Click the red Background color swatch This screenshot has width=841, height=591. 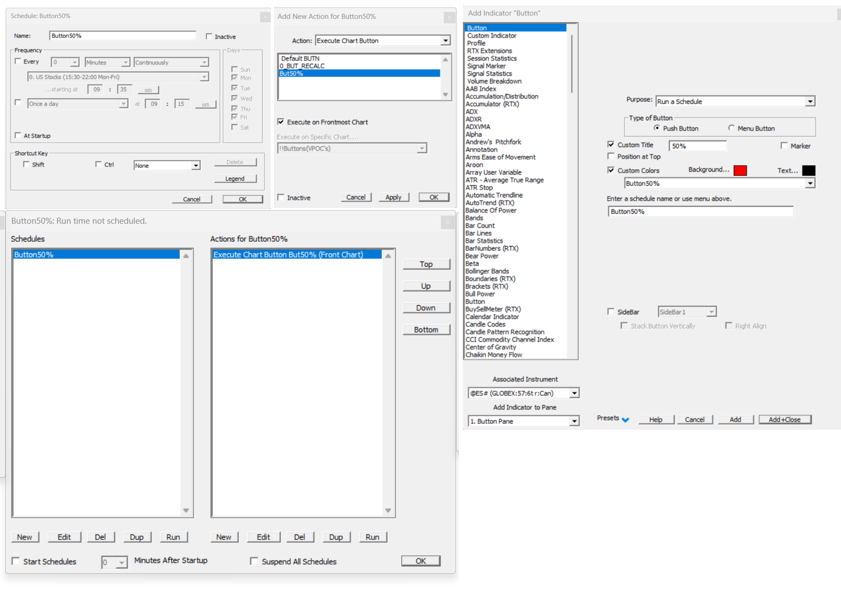[x=740, y=171]
